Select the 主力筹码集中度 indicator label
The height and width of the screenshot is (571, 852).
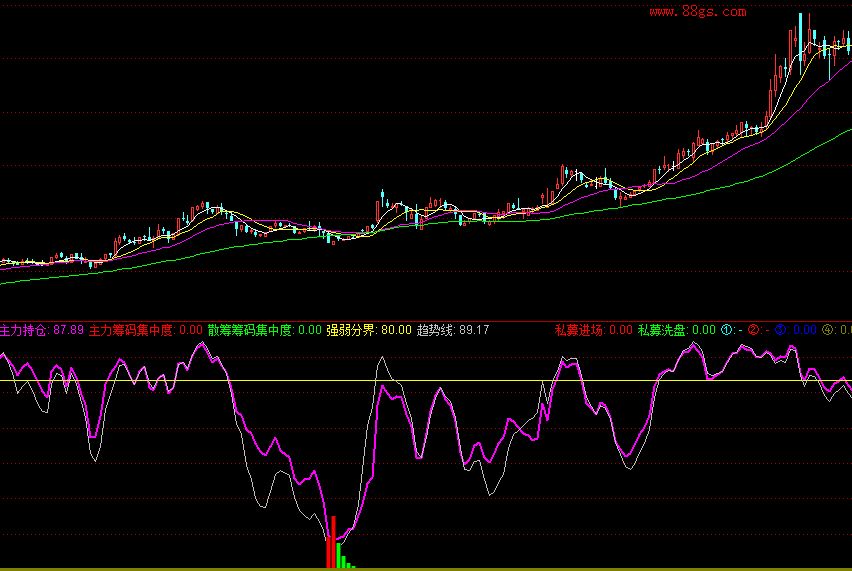(x=131, y=330)
